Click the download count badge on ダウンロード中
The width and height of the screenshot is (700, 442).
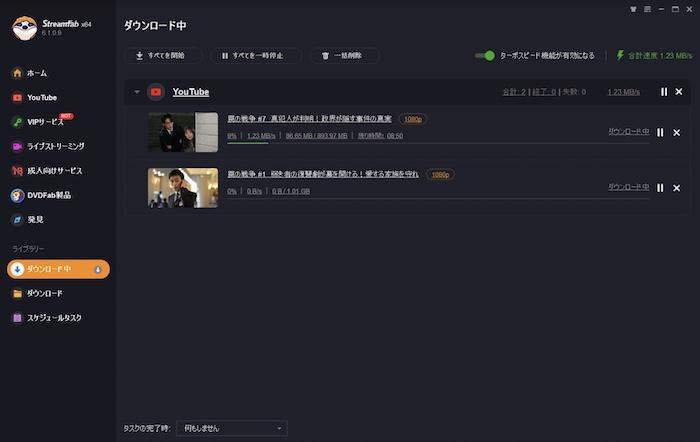point(98,269)
